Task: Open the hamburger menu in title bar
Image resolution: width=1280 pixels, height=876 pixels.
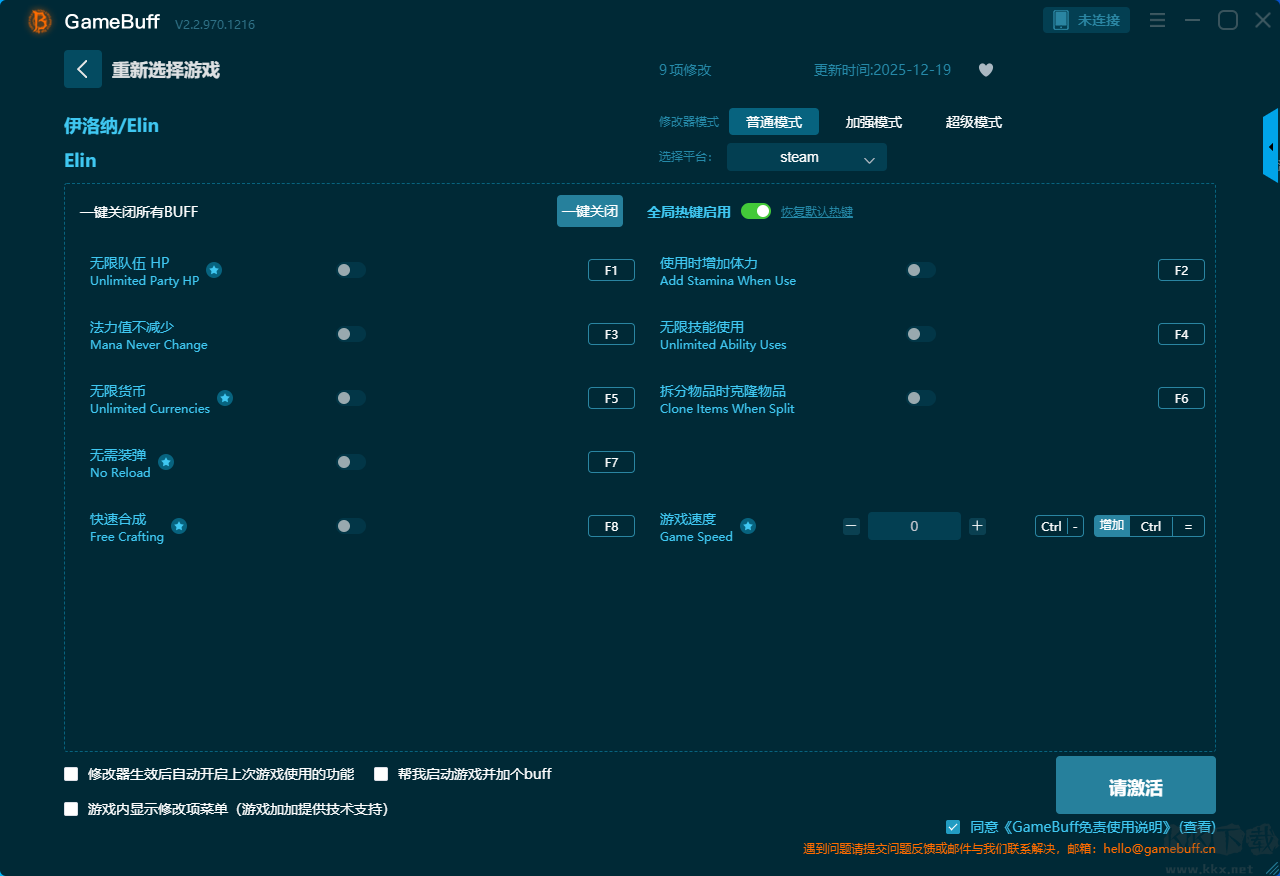Action: click(1157, 20)
